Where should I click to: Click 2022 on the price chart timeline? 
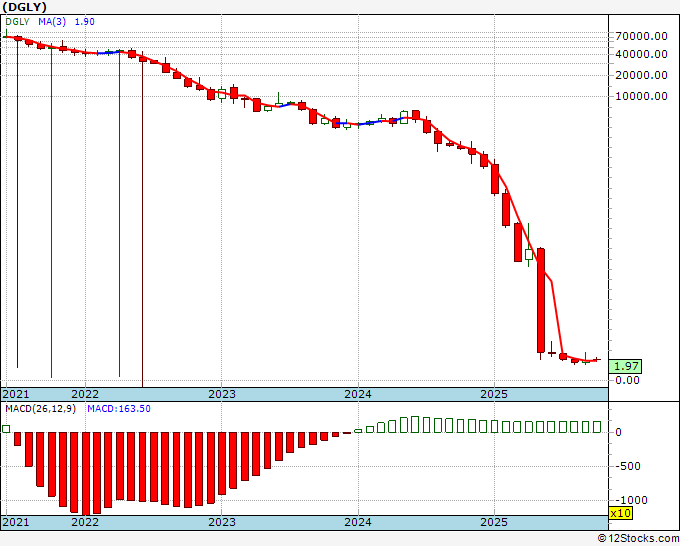85,394
